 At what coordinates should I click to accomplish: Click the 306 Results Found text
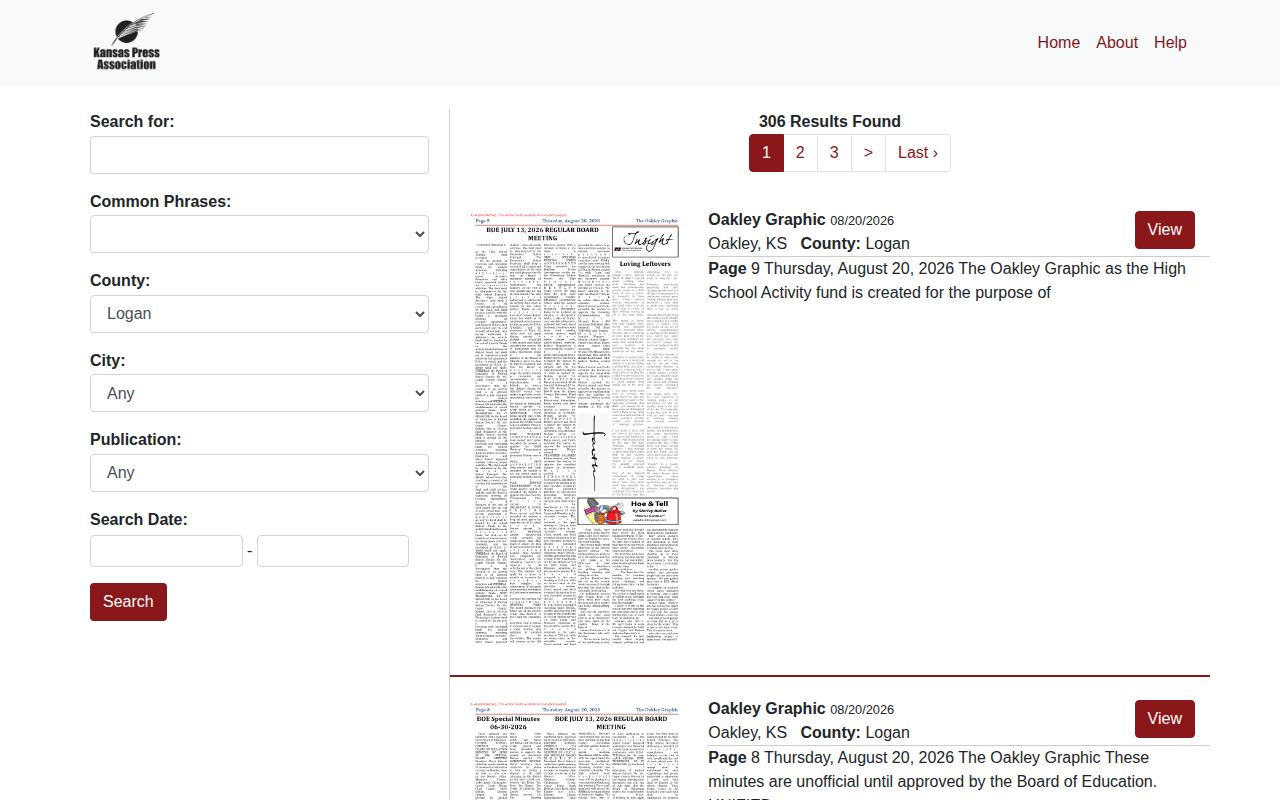pyautogui.click(x=830, y=122)
